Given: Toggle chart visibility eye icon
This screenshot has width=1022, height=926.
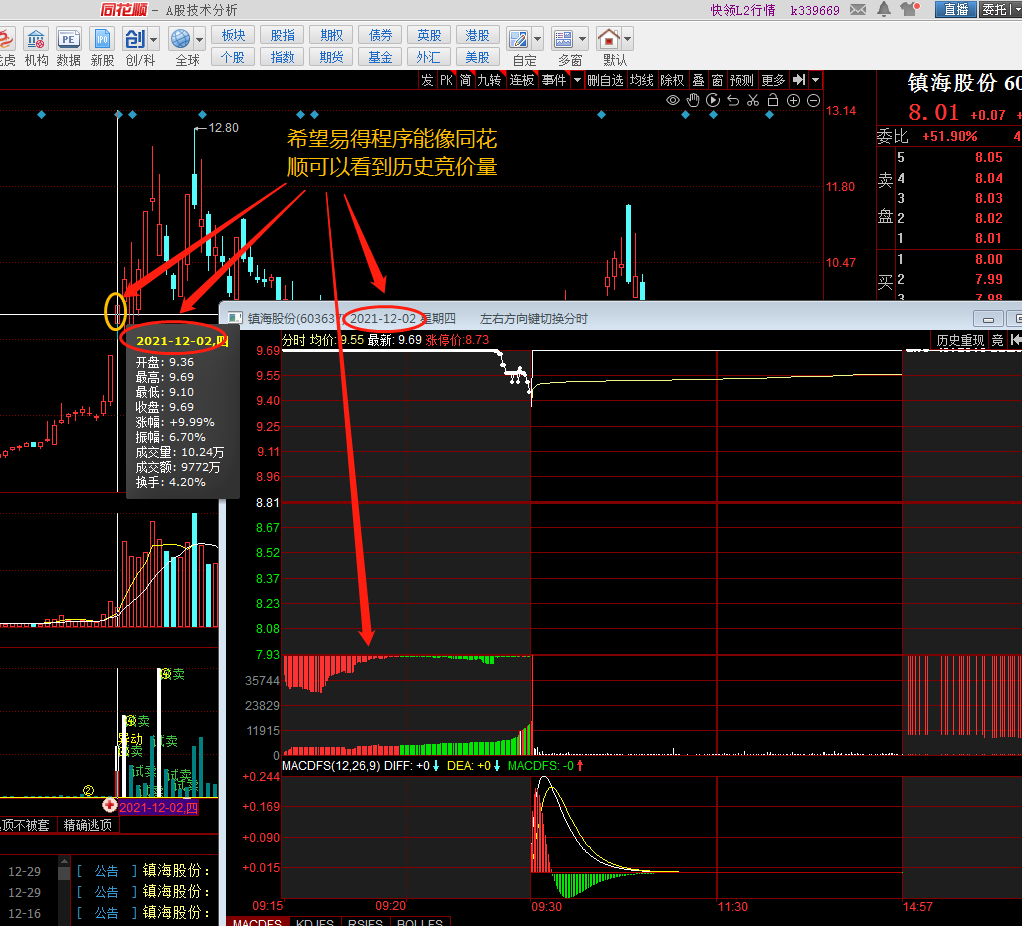Looking at the screenshot, I should (673, 100).
